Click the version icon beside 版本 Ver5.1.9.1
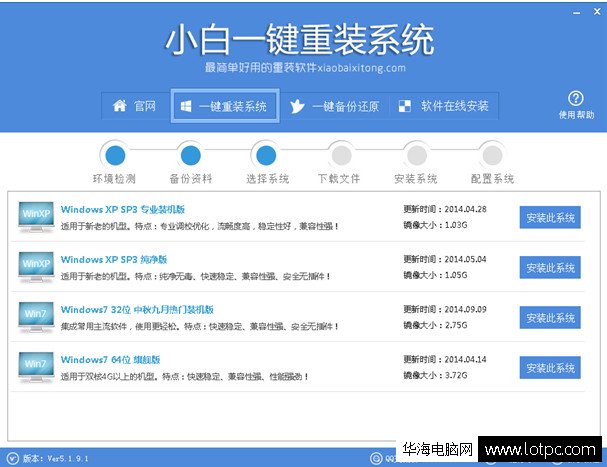 click(12, 458)
